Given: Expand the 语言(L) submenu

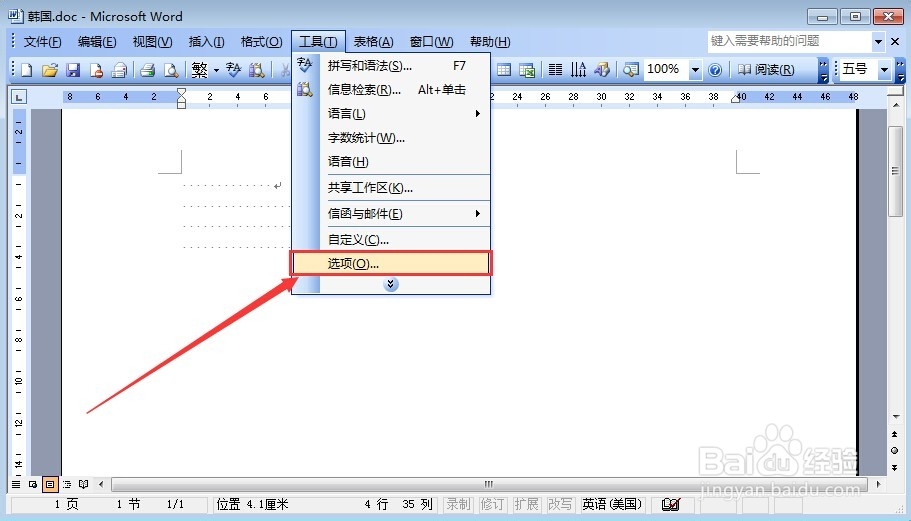Looking at the screenshot, I should pos(392,113).
